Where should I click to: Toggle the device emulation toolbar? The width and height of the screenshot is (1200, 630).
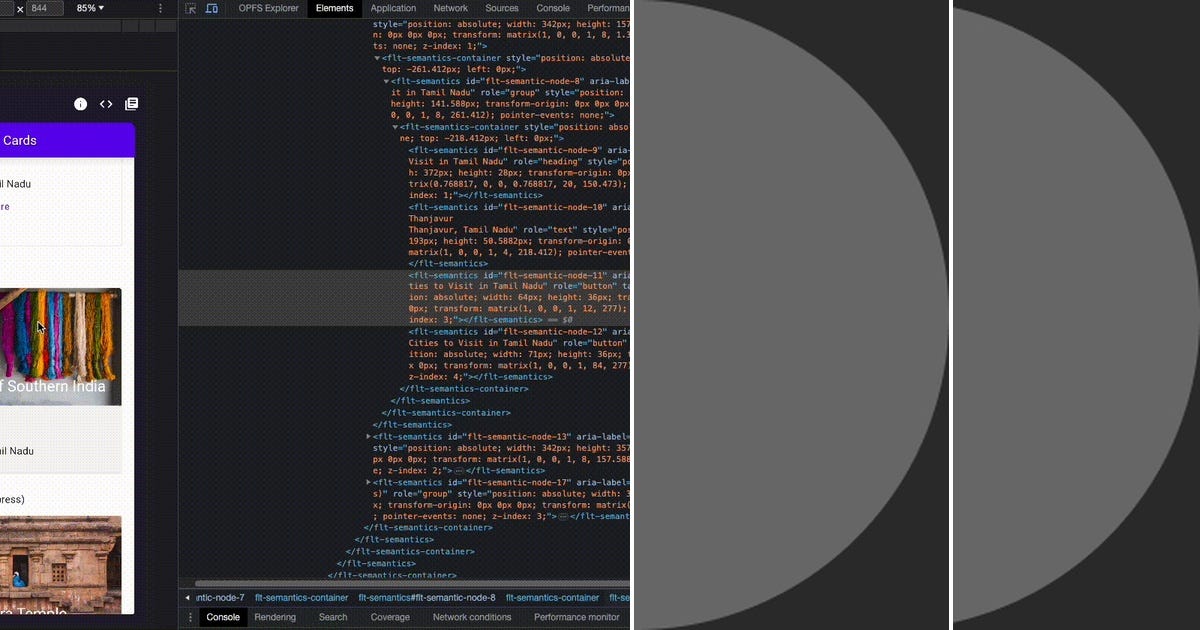click(x=211, y=8)
